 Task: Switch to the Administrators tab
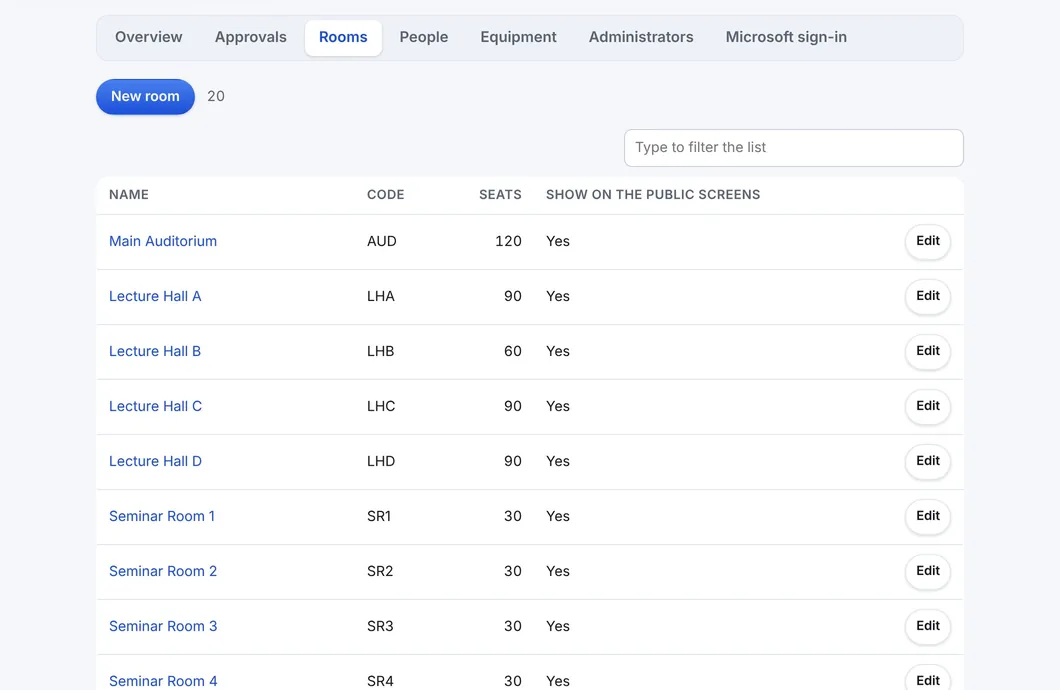click(x=641, y=37)
